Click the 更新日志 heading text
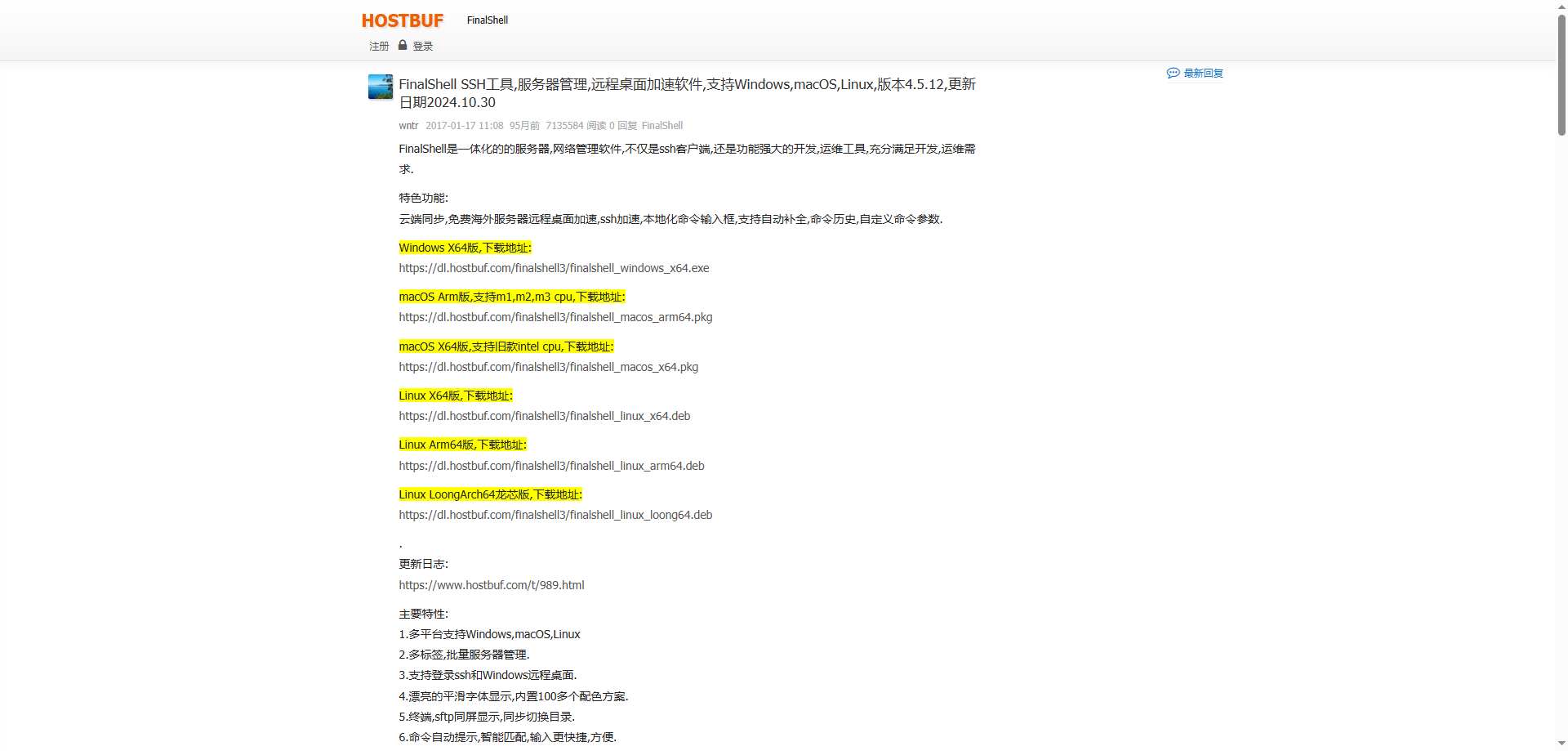Screen dimensions: 1568x751 click(424, 564)
